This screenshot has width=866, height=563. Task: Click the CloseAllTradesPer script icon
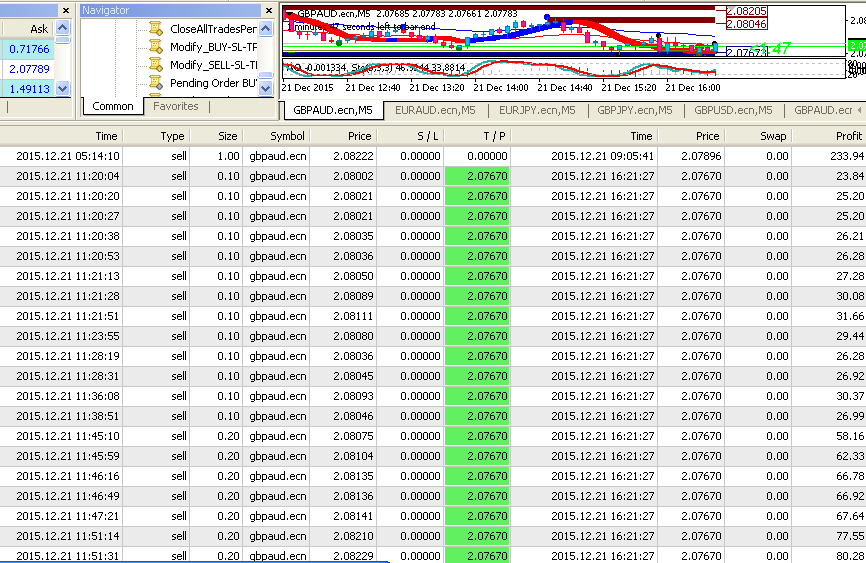[x=156, y=29]
